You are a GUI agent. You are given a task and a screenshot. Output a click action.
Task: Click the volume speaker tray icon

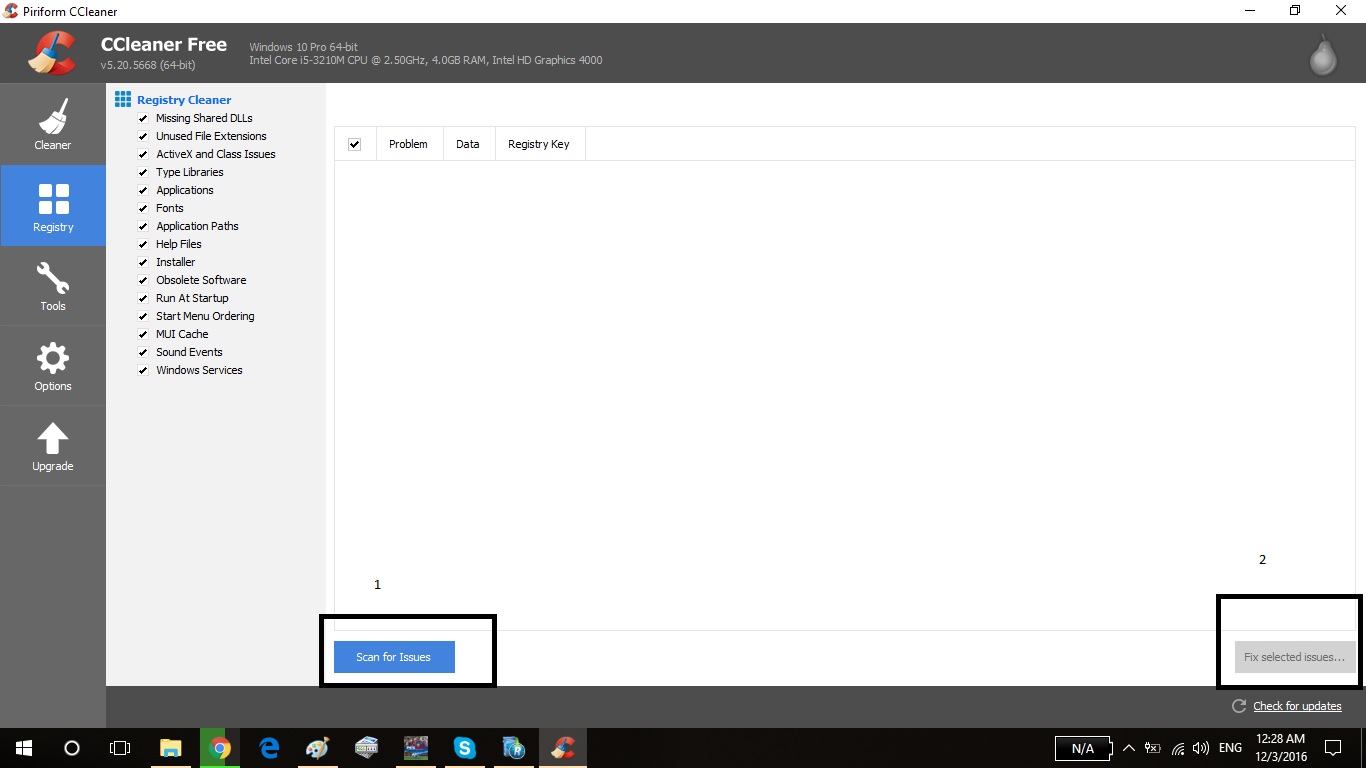[x=1201, y=748]
